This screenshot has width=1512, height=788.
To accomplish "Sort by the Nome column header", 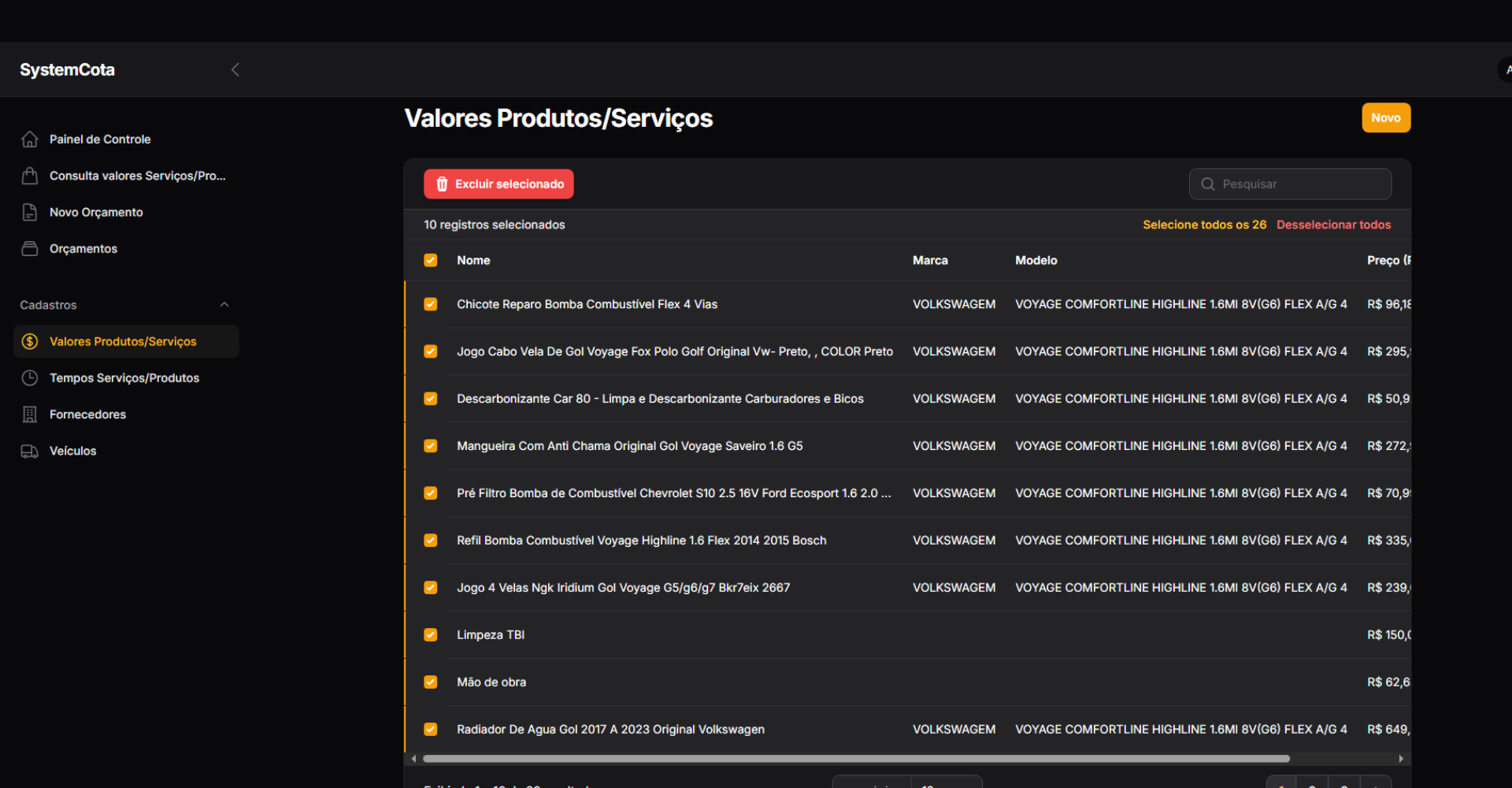I will [473, 260].
